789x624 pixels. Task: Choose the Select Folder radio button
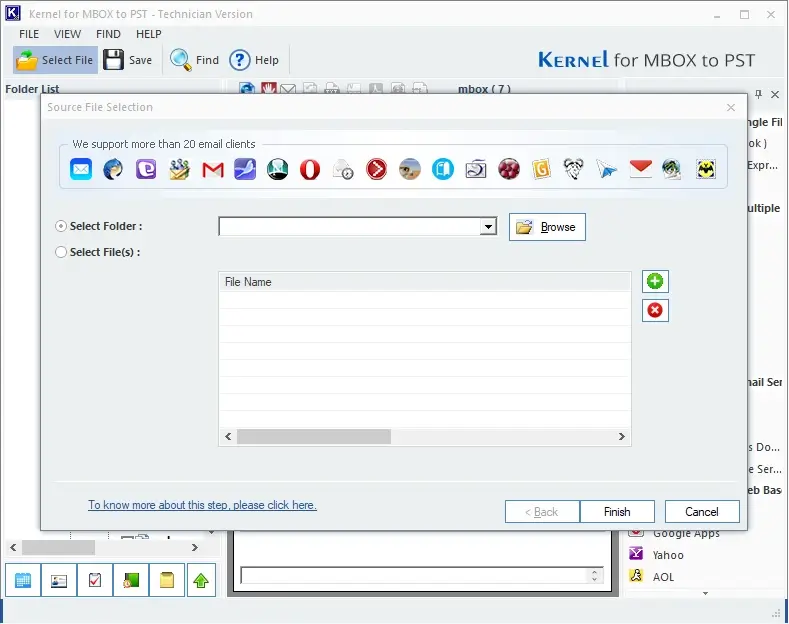[x=60, y=226]
